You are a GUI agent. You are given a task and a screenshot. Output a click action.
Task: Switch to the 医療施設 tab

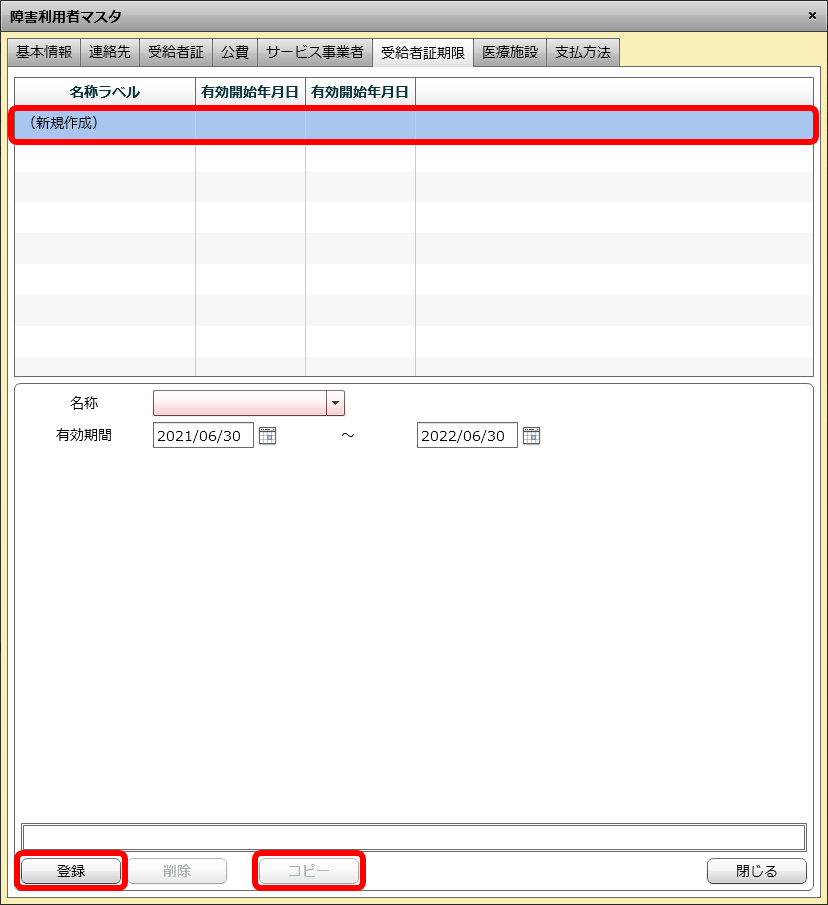point(510,52)
